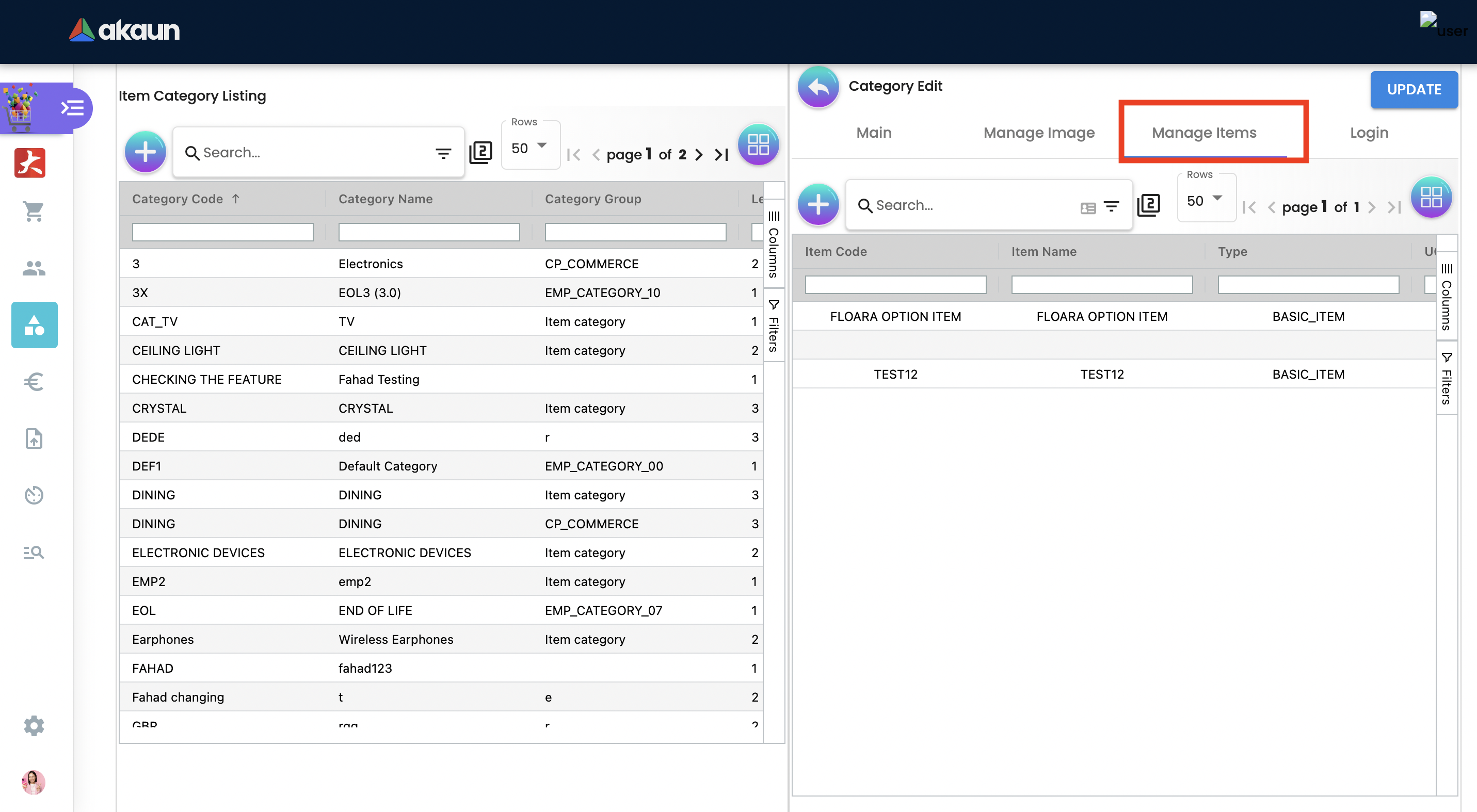Open the people/customers sidebar icon

[x=33, y=268]
